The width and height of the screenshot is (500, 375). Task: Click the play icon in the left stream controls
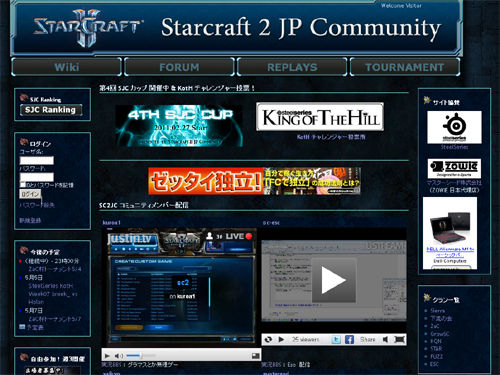(x=107, y=356)
